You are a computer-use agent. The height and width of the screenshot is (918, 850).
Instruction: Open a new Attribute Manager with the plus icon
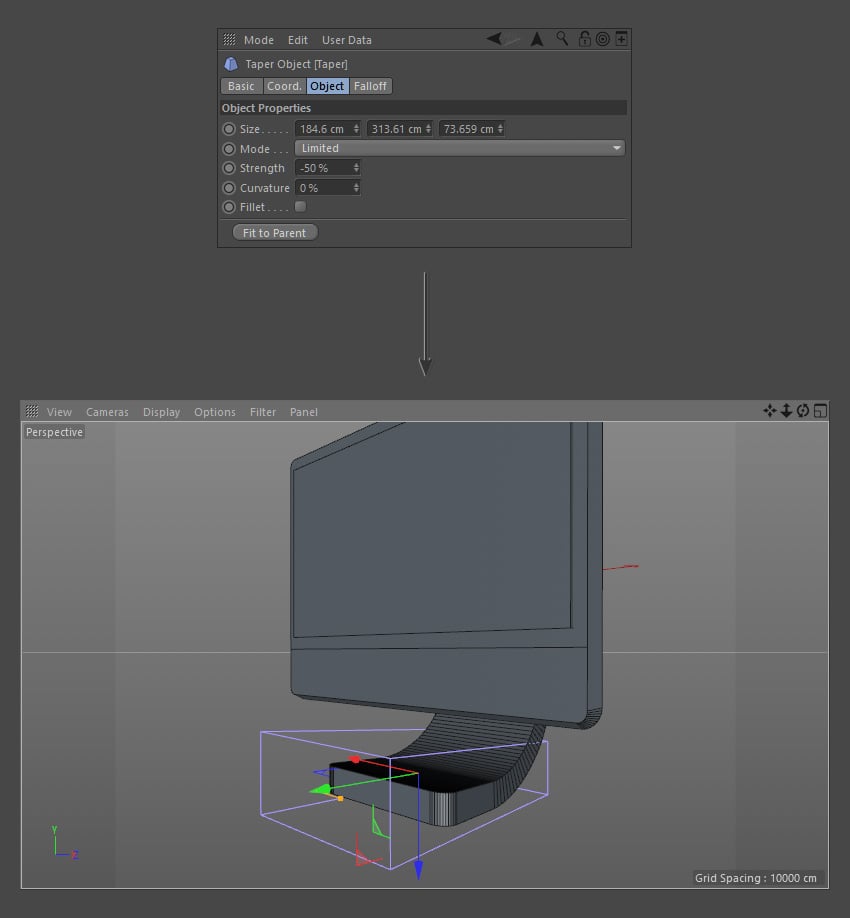point(621,38)
